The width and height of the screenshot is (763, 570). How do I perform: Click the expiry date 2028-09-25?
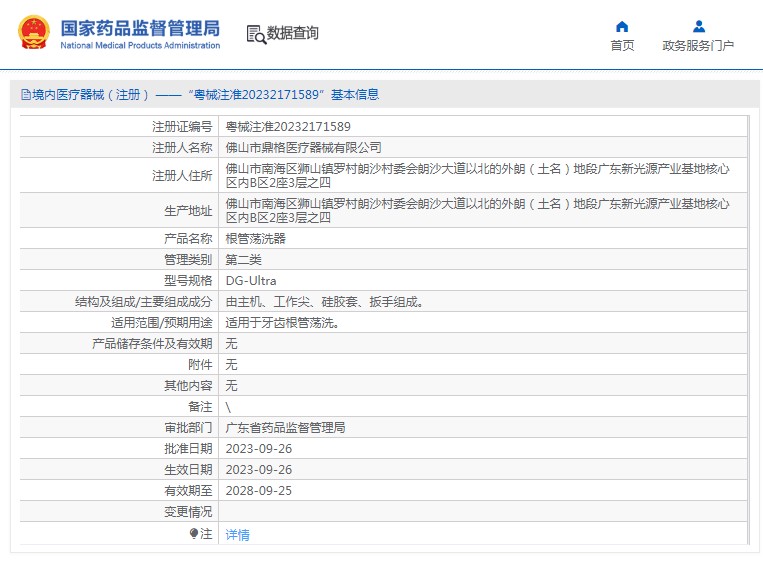(x=259, y=491)
